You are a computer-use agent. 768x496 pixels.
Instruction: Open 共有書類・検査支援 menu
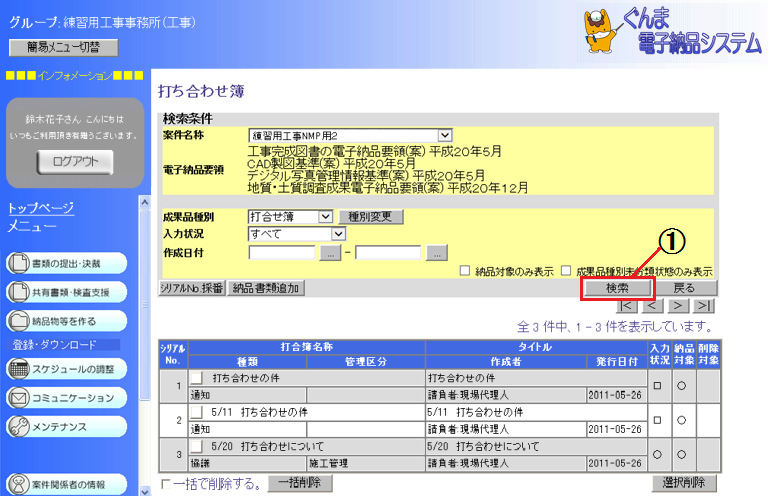[x=67, y=292]
